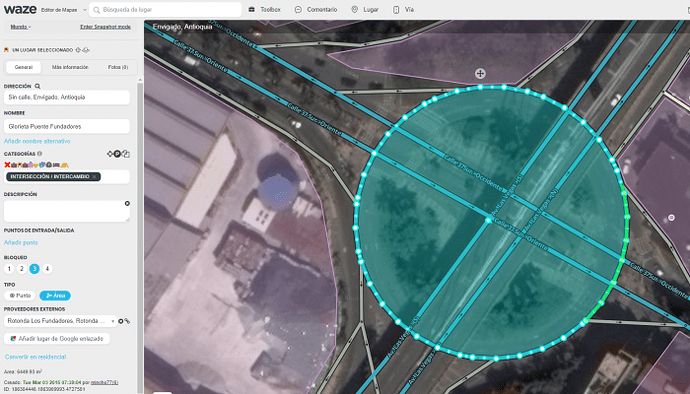Viewport: 690px width, 394px height.
Task: Open the Fotos (0) tab
Action: (x=118, y=67)
